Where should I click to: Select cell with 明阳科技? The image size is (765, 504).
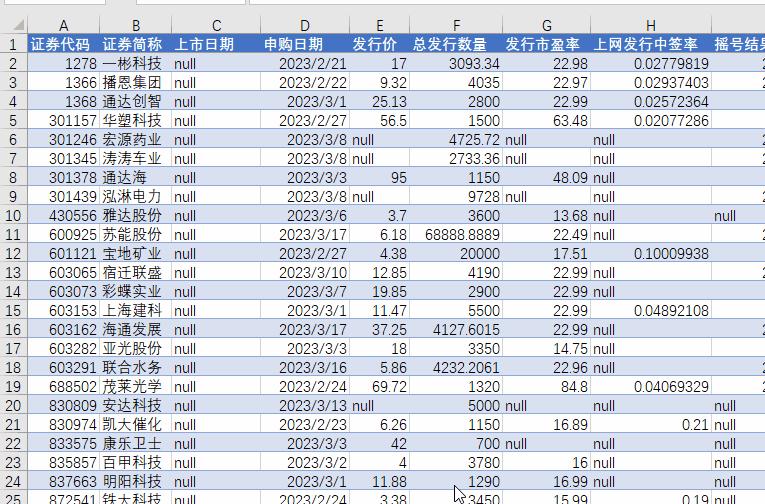pos(136,482)
